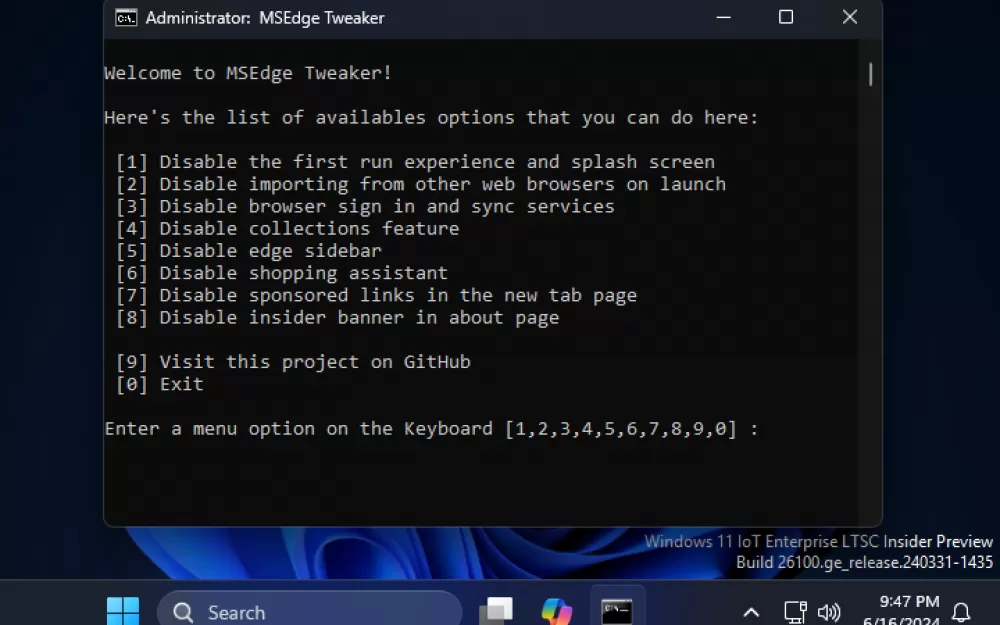Screen dimensions: 1000x625
Task: Launch Copilot from the taskbar
Action: (x=557, y=610)
